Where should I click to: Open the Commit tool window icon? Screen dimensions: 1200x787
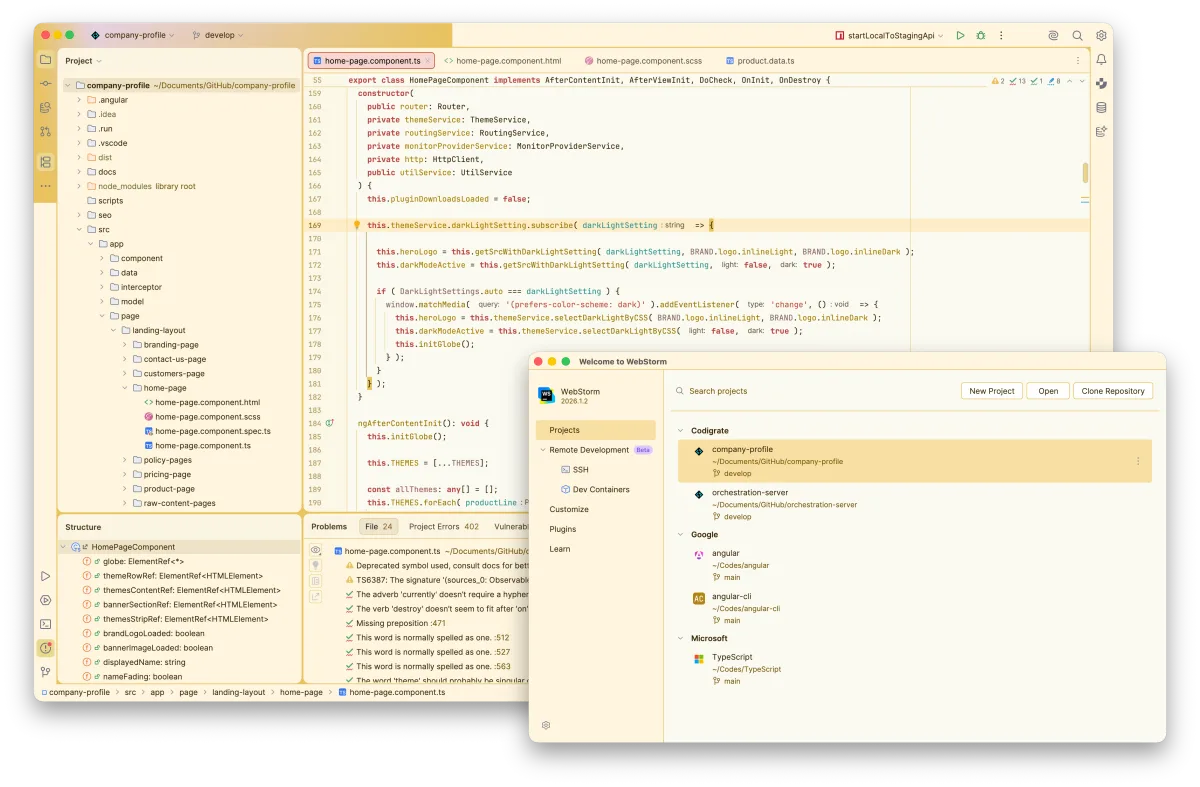45,84
